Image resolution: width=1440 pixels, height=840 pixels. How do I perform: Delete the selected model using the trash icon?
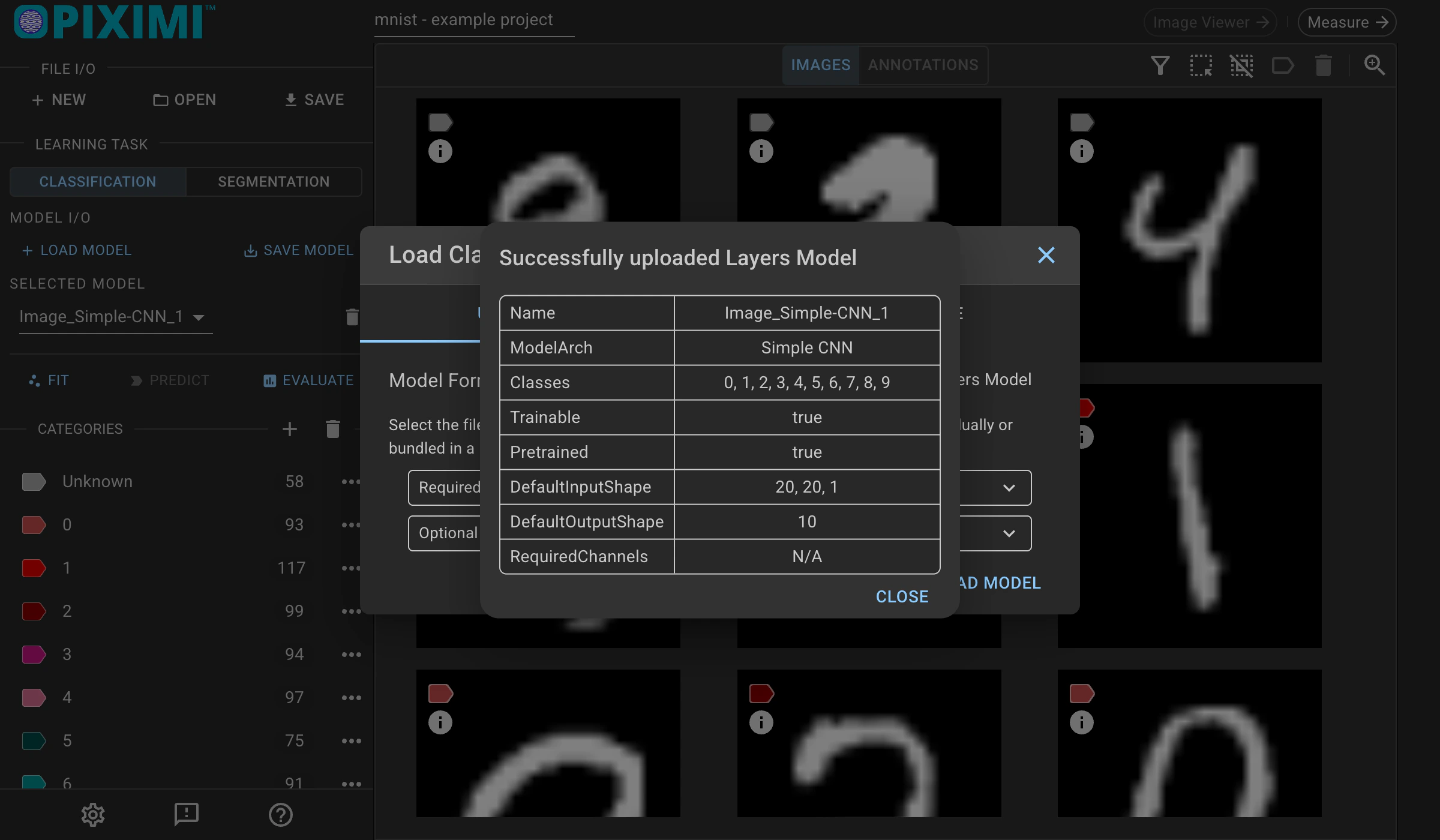352,316
